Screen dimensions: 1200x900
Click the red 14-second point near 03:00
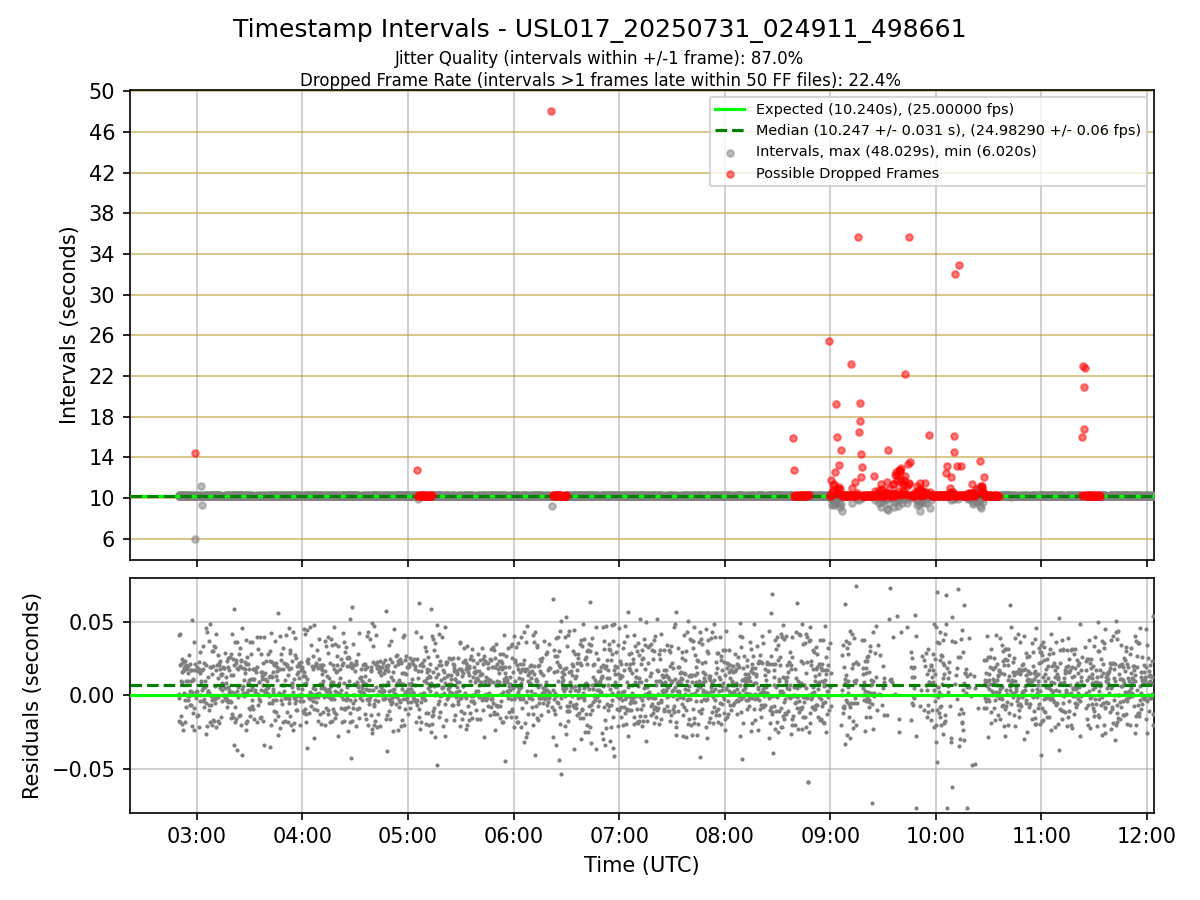click(x=195, y=453)
